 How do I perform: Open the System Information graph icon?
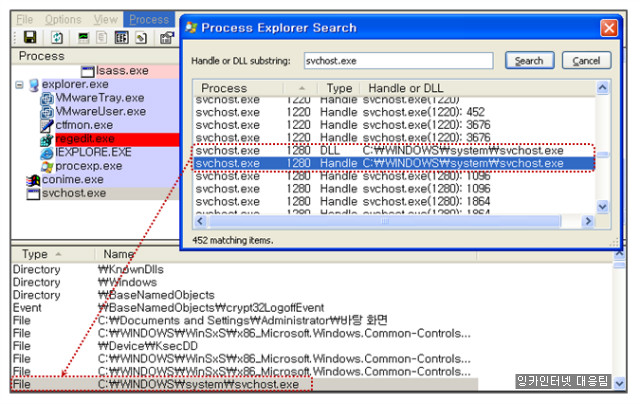(84, 38)
